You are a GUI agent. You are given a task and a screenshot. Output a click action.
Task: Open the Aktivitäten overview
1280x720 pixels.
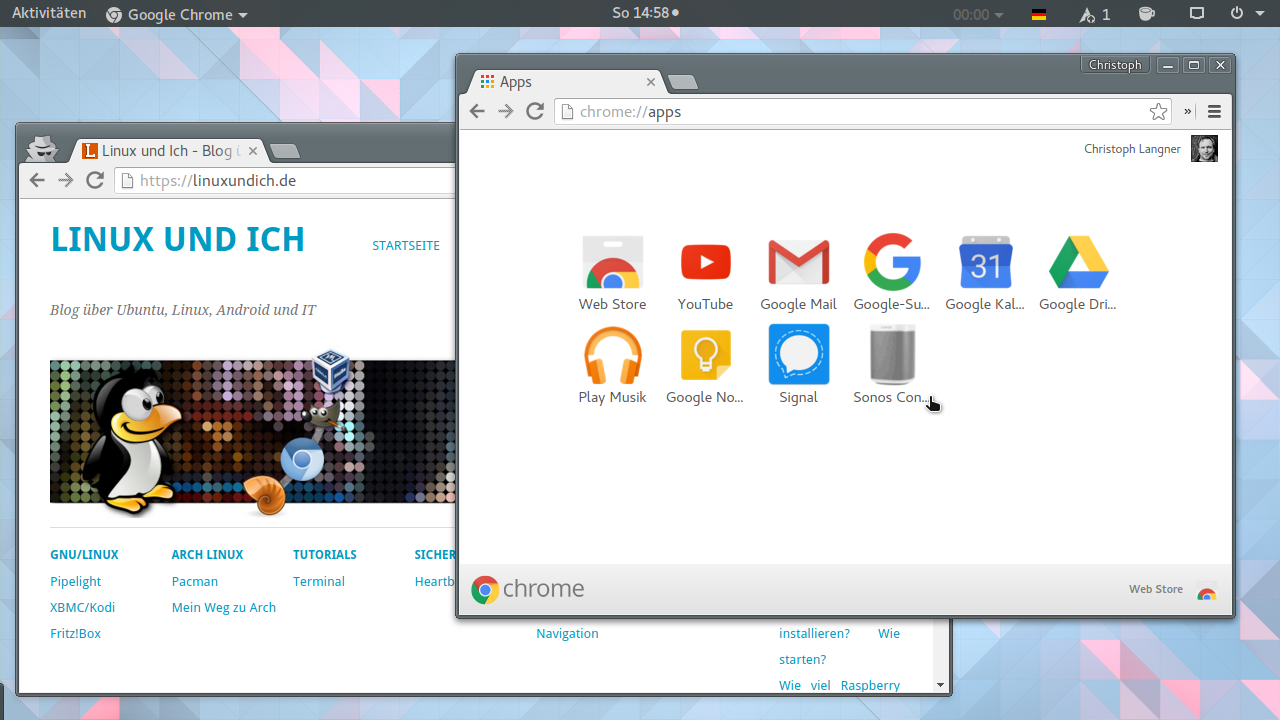49,14
